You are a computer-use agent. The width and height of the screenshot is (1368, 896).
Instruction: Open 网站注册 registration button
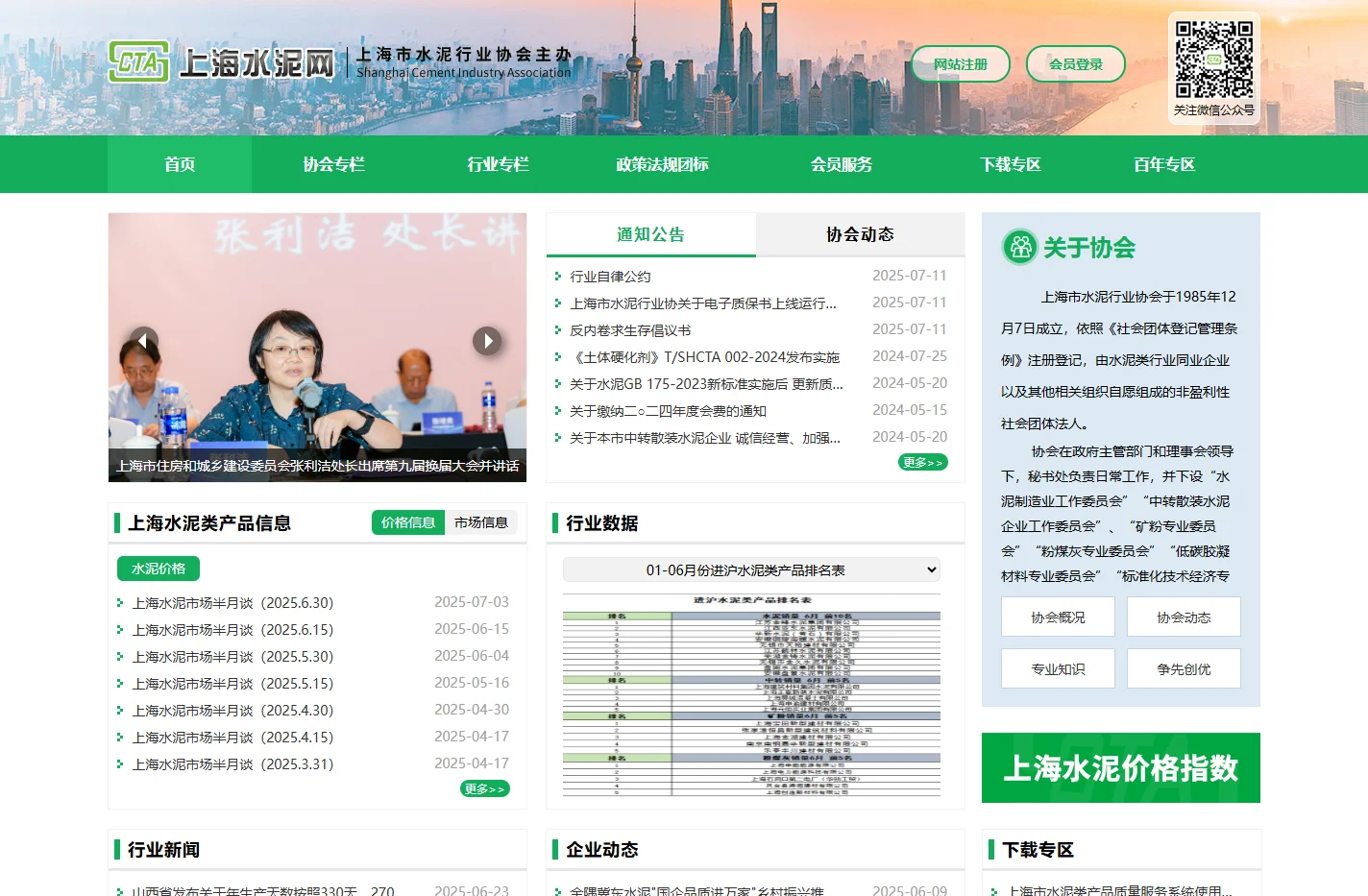[961, 64]
